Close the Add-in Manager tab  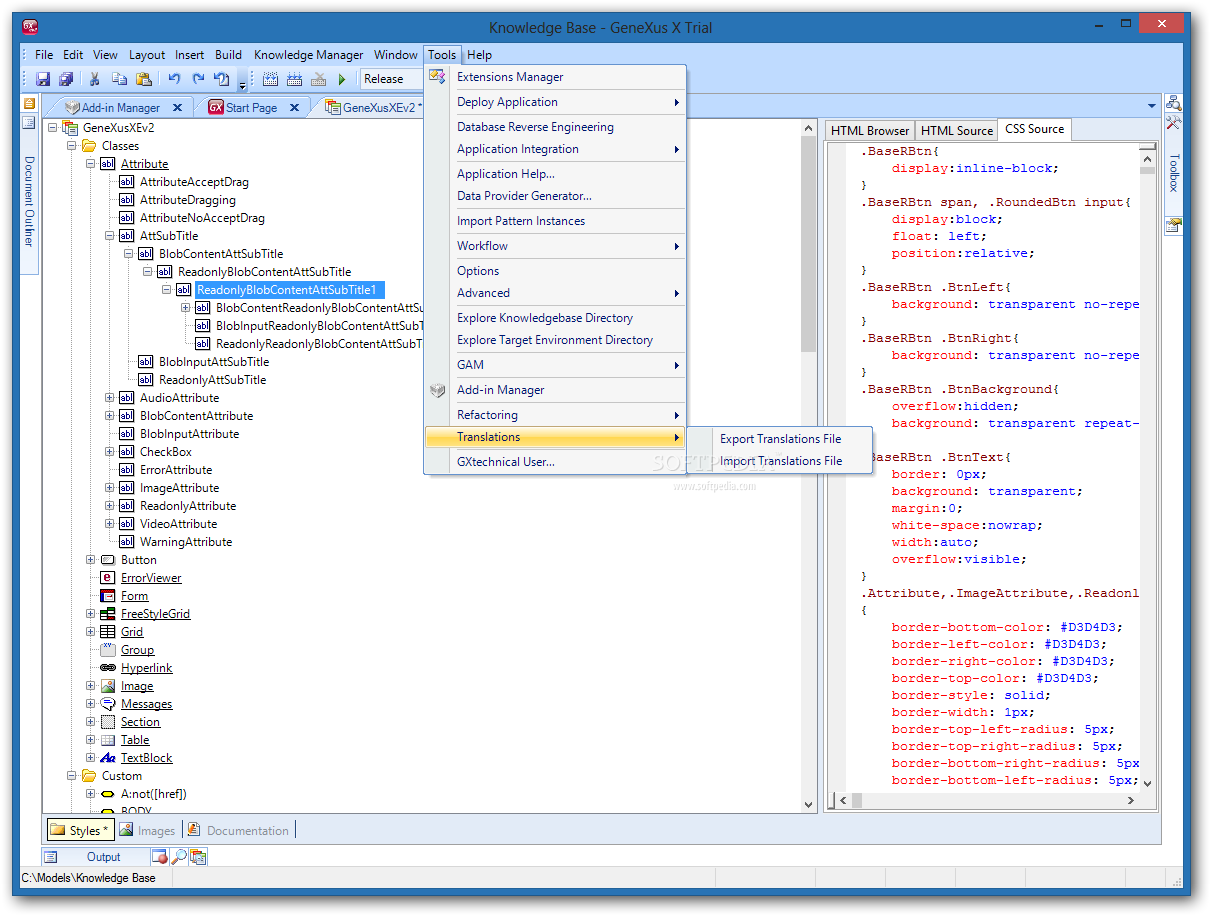click(178, 108)
